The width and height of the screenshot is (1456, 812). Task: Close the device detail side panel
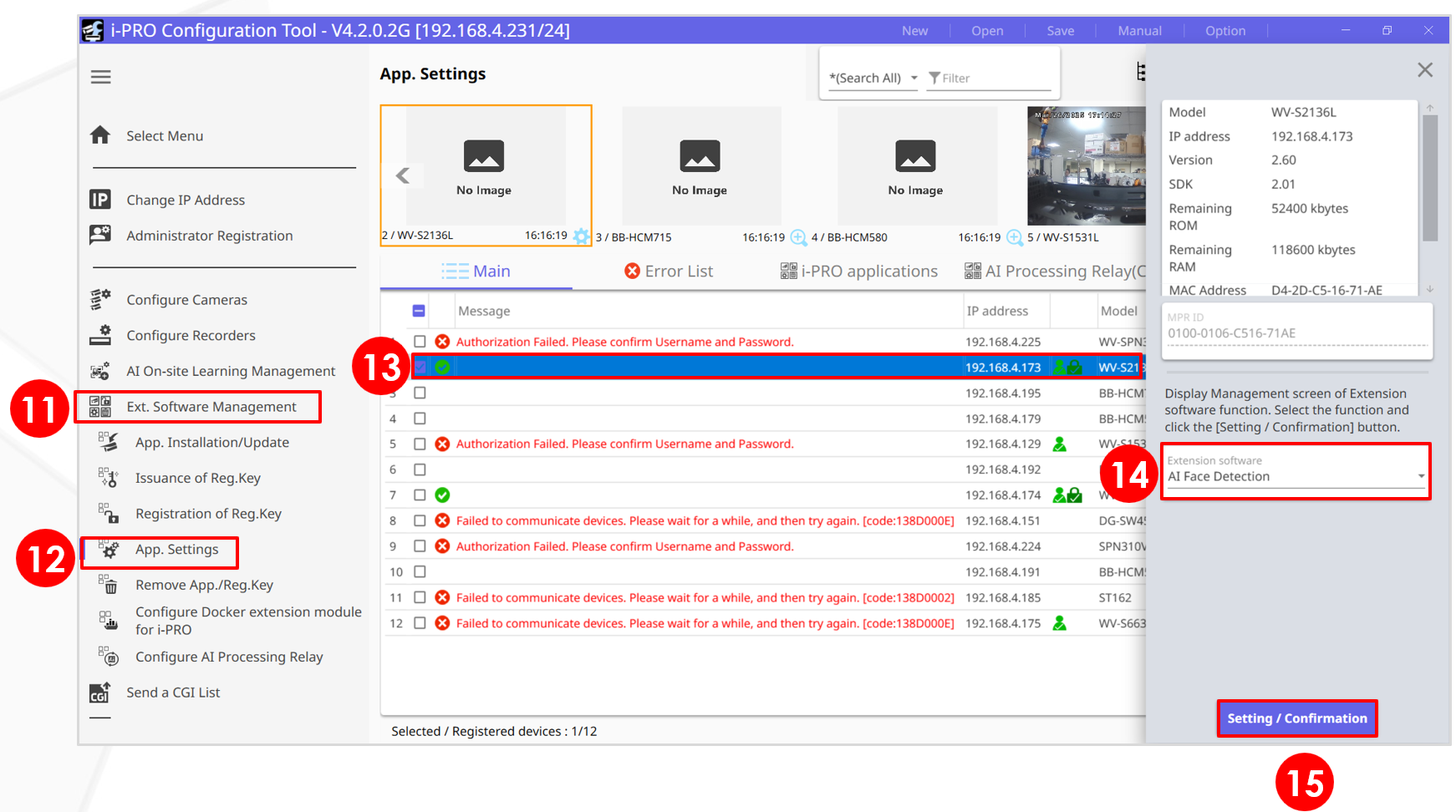click(1425, 70)
